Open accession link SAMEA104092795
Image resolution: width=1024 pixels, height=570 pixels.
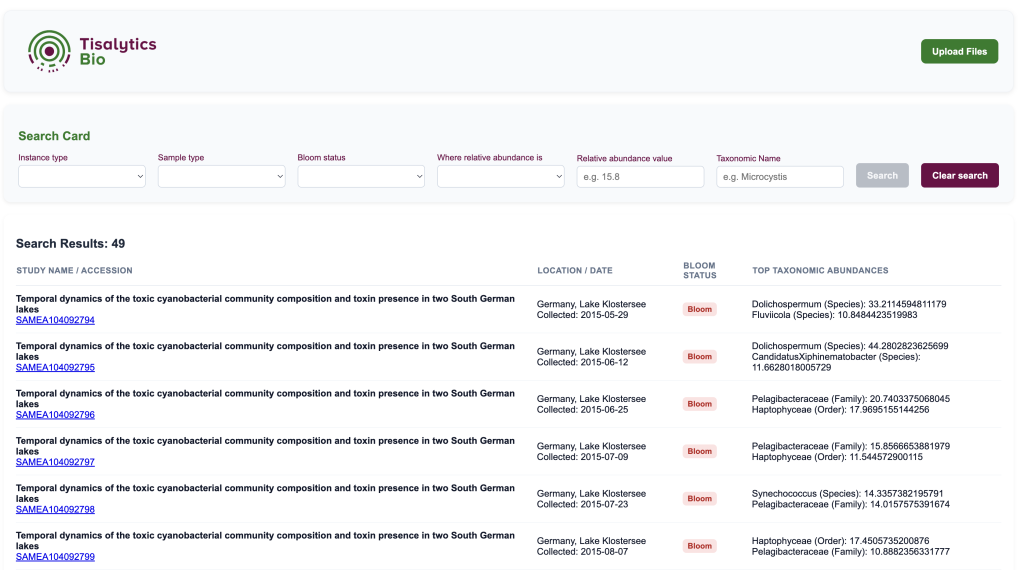coord(55,367)
